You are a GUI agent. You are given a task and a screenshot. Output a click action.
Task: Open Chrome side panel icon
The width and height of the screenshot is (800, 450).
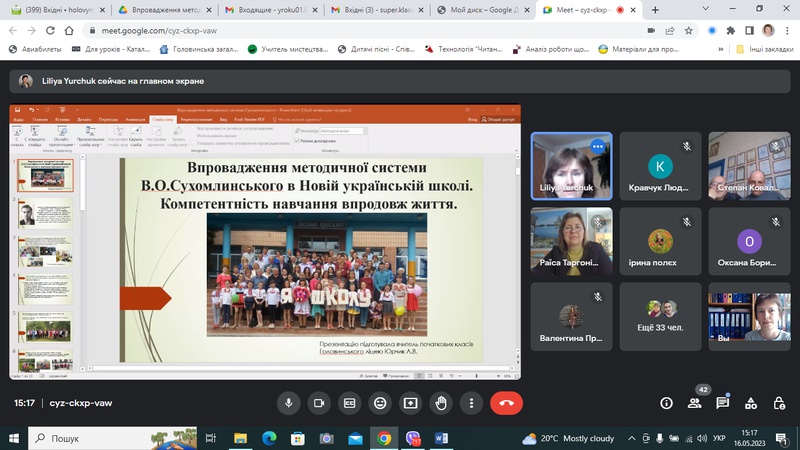(749, 31)
